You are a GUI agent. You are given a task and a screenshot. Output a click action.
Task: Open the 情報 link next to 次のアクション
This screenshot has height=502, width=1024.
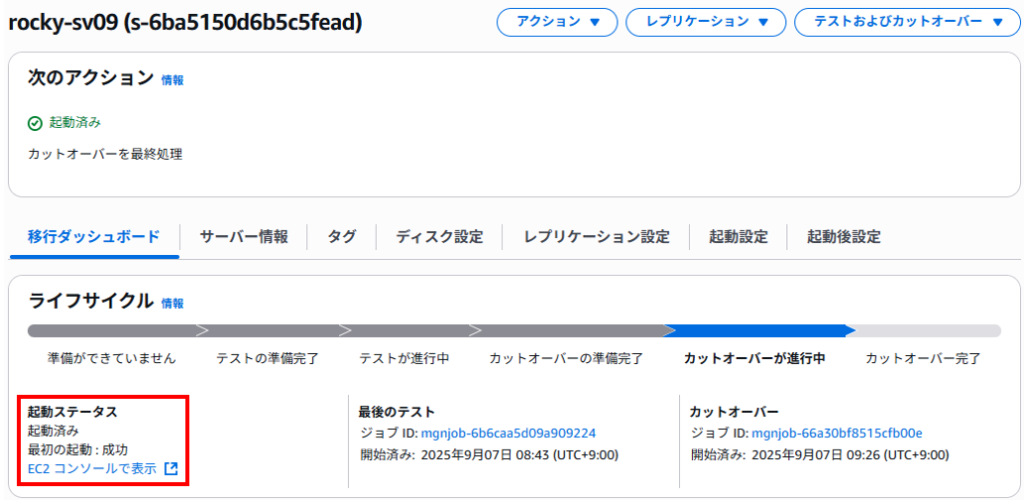point(172,80)
